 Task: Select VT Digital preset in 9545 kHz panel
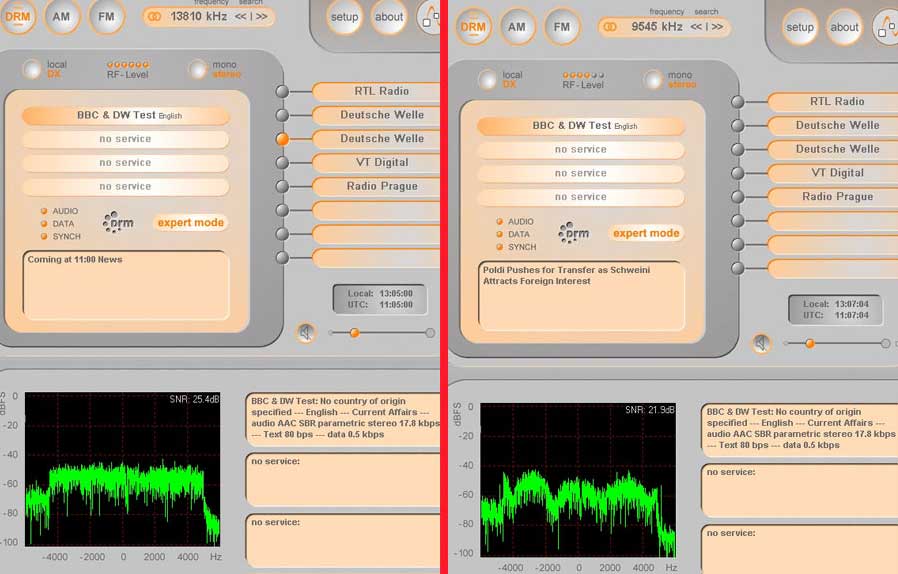coord(833,172)
